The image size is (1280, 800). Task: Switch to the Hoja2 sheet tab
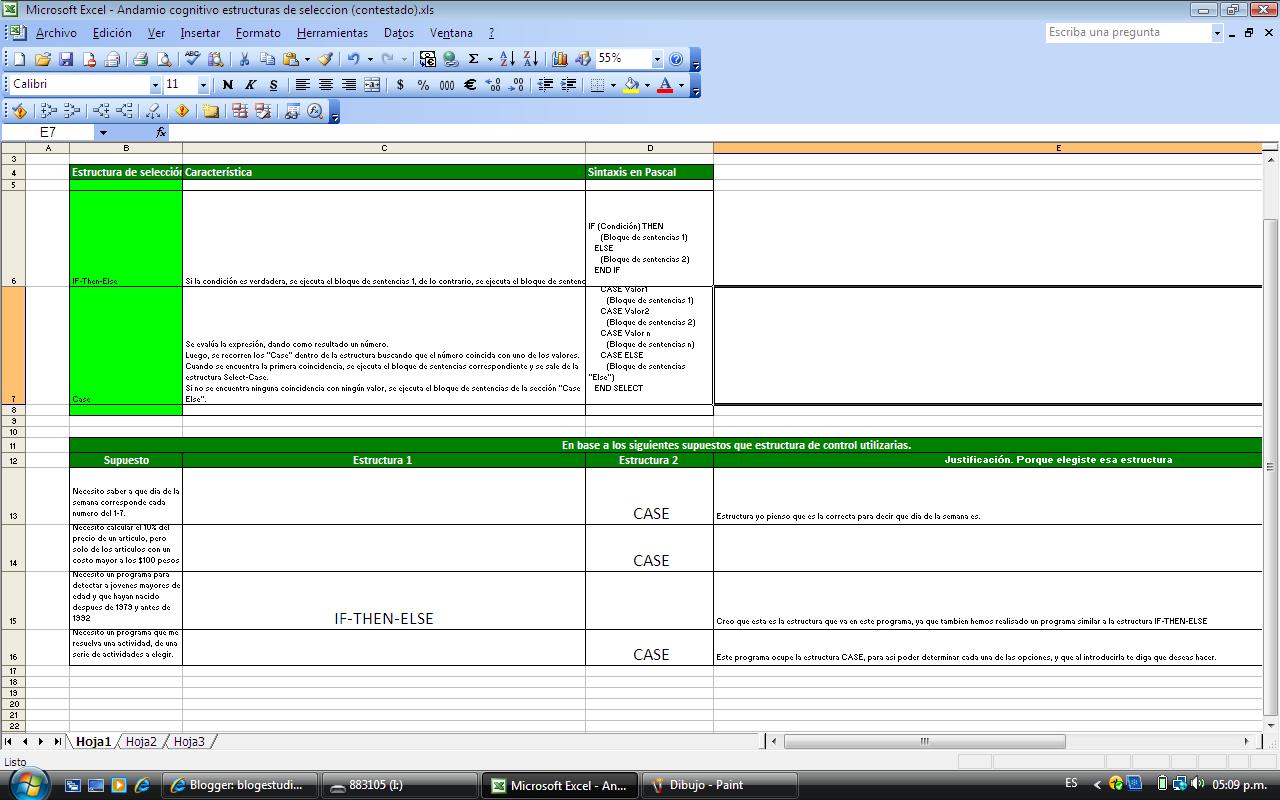(141, 742)
